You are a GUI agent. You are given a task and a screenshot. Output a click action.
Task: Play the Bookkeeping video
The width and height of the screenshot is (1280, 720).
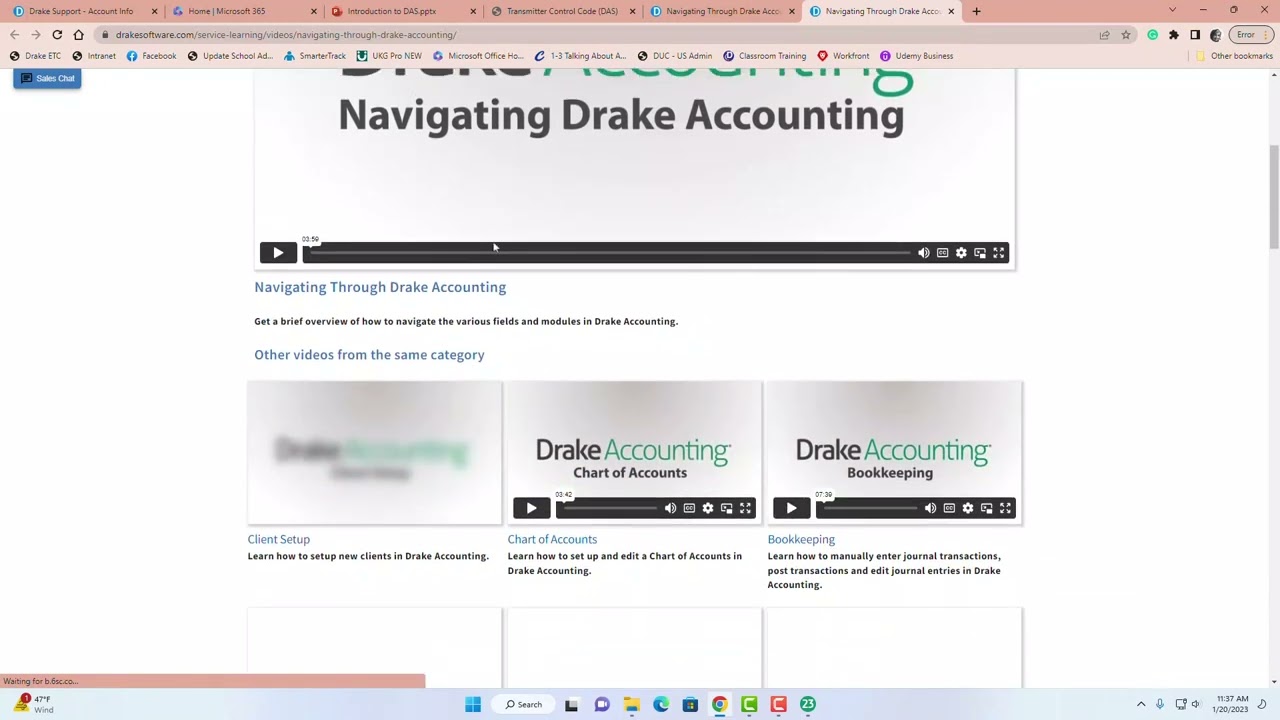[x=791, y=508]
